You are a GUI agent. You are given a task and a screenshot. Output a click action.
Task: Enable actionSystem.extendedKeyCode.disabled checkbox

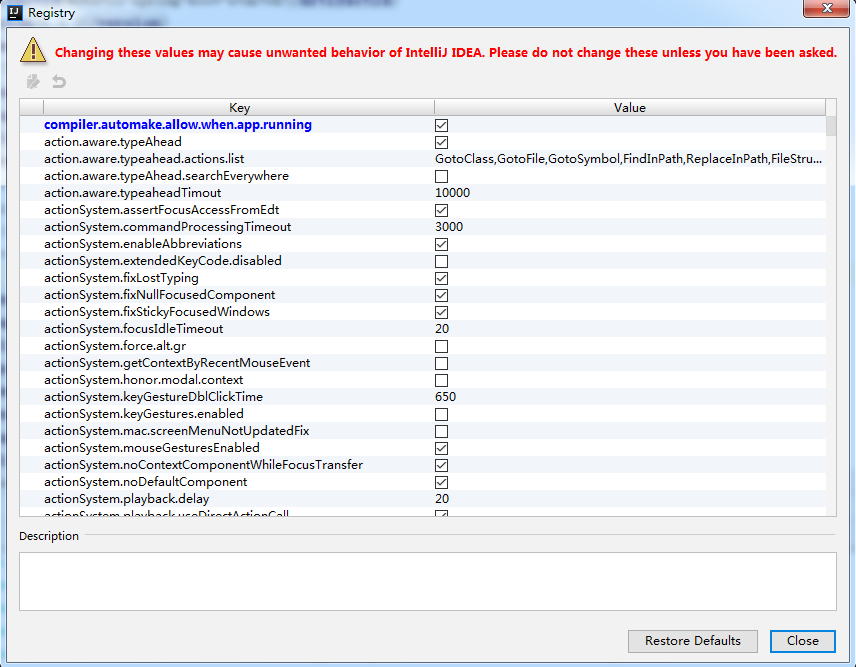click(x=441, y=261)
